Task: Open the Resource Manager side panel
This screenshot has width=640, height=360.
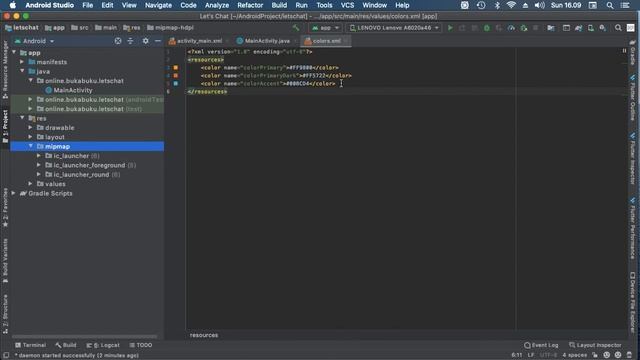Action: (5, 70)
